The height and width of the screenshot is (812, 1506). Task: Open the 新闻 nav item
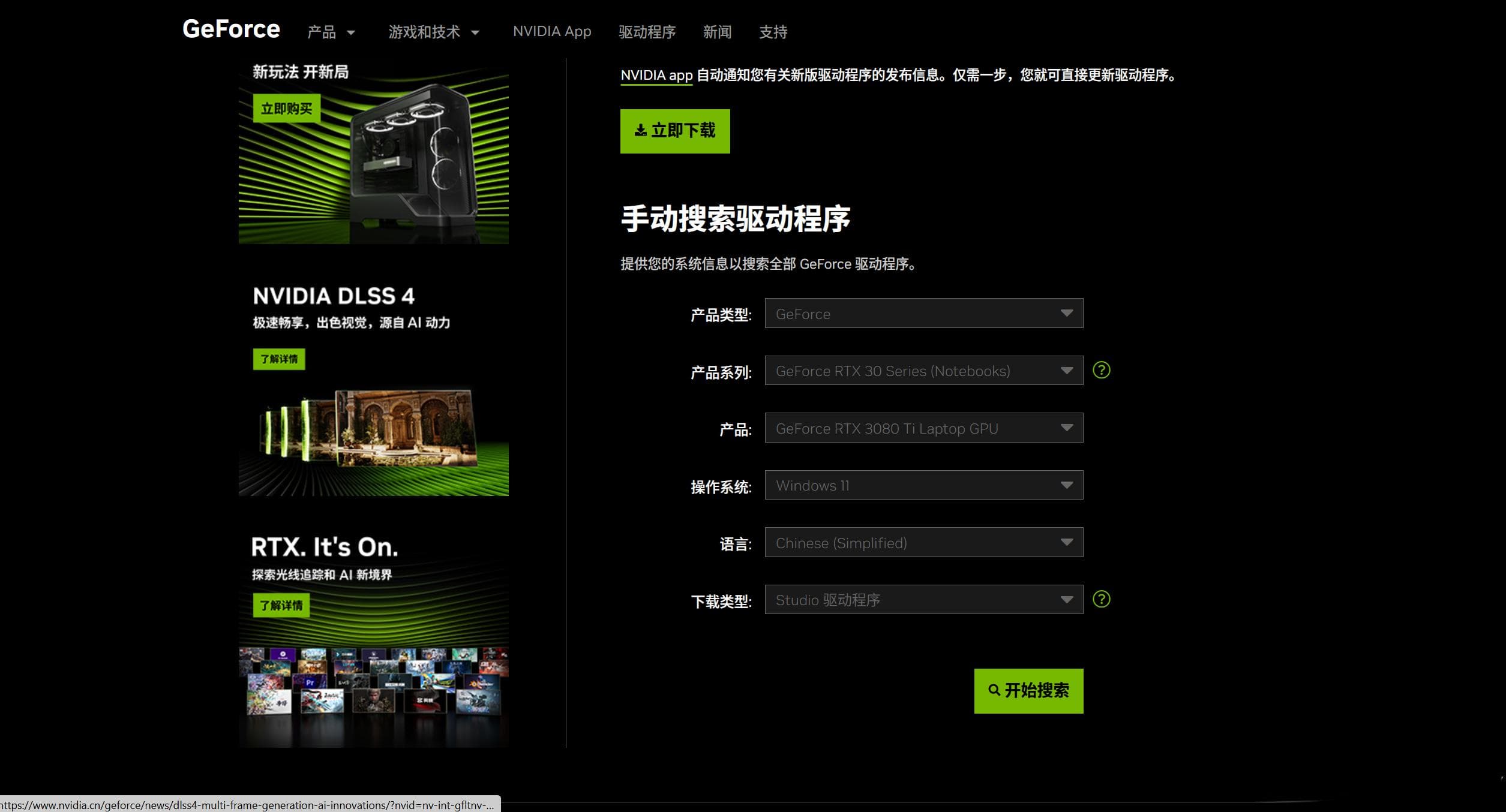[717, 32]
